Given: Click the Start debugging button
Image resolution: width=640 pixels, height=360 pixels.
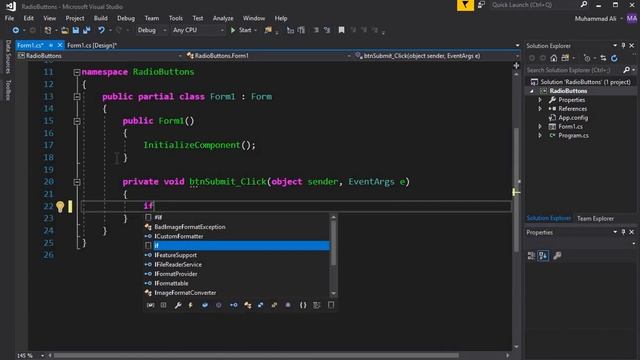Looking at the screenshot, I should pyautogui.click(x=241, y=30).
